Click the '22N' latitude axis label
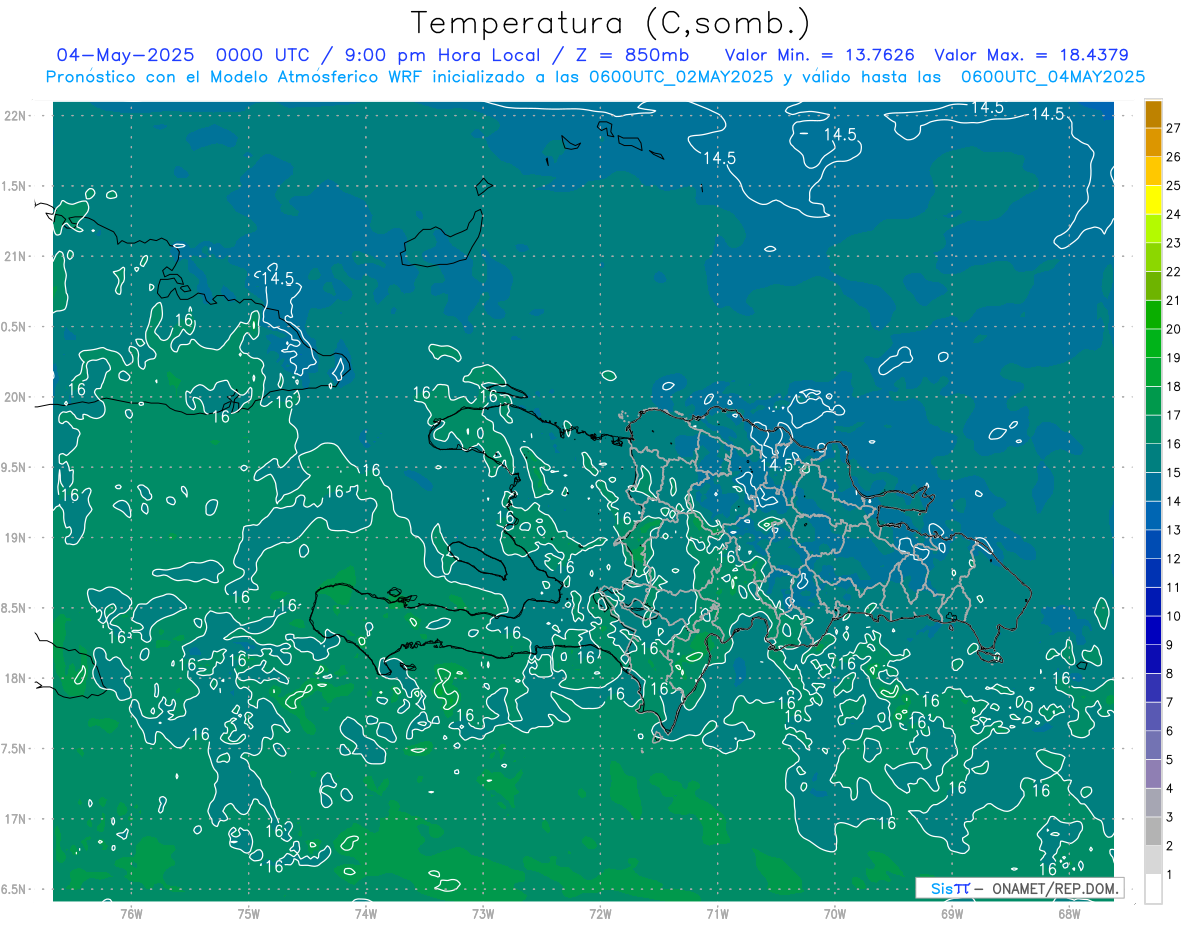1200x927 pixels. tap(16, 116)
